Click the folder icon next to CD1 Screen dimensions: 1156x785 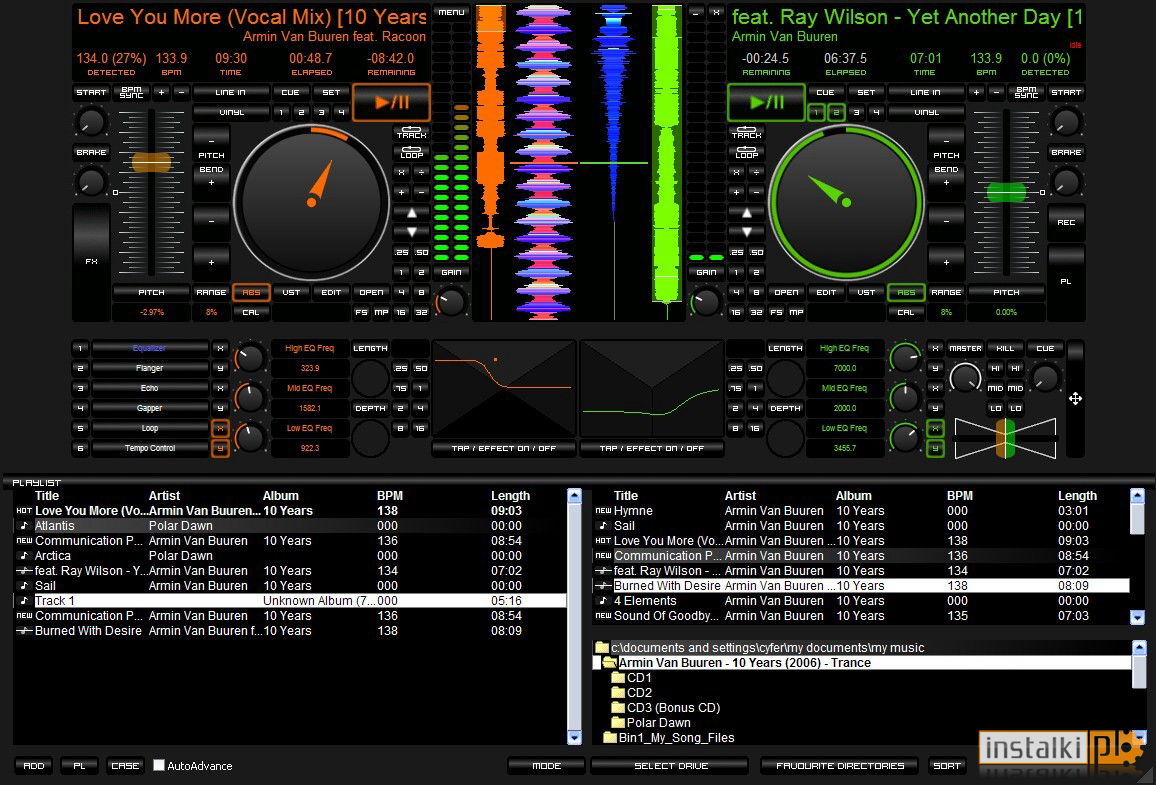click(618, 678)
